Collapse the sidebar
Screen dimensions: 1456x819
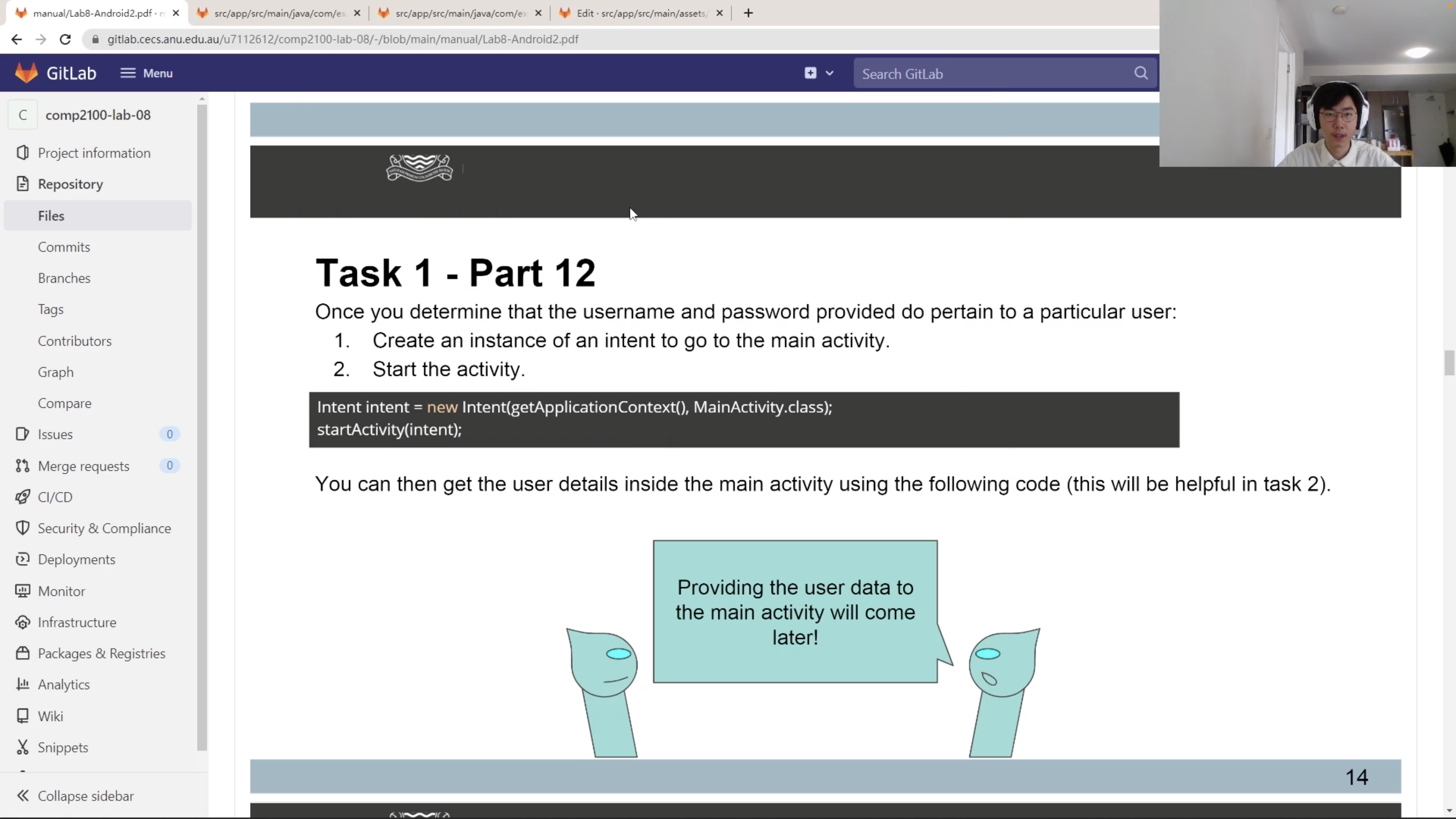pos(85,796)
